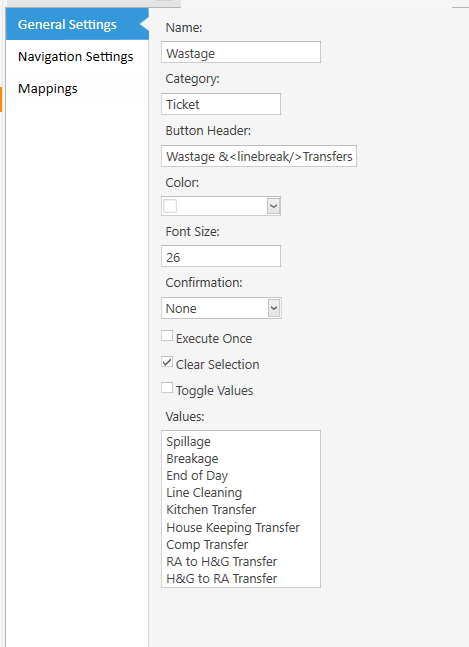
Task: Uncheck the Clear Selection checkbox
Action: click(167, 362)
